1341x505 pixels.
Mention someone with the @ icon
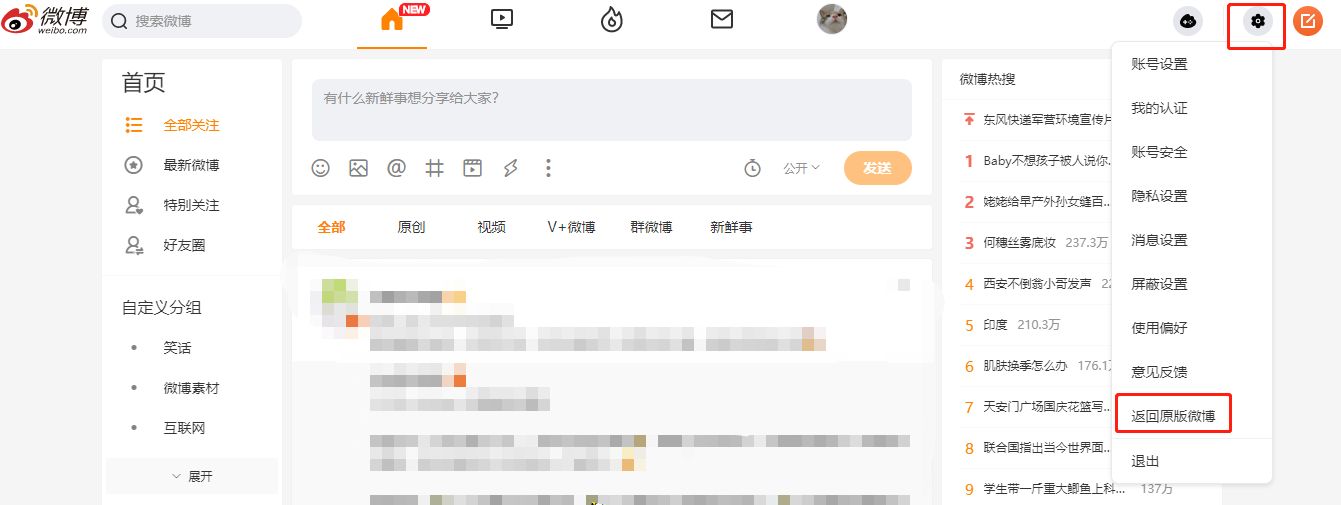tap(396, 168)
